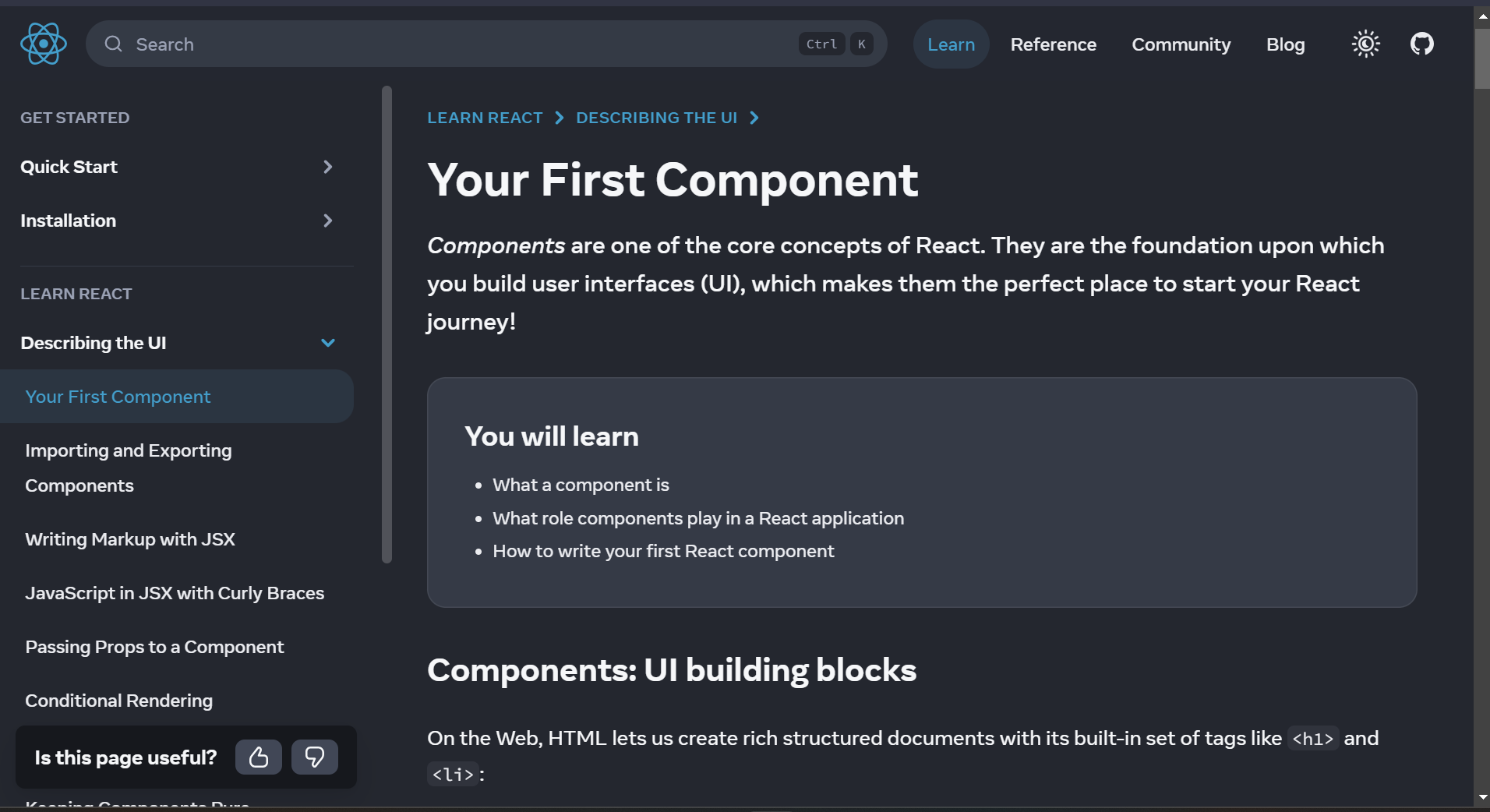
Task: Open the Community page
Action: point(1181,44)
